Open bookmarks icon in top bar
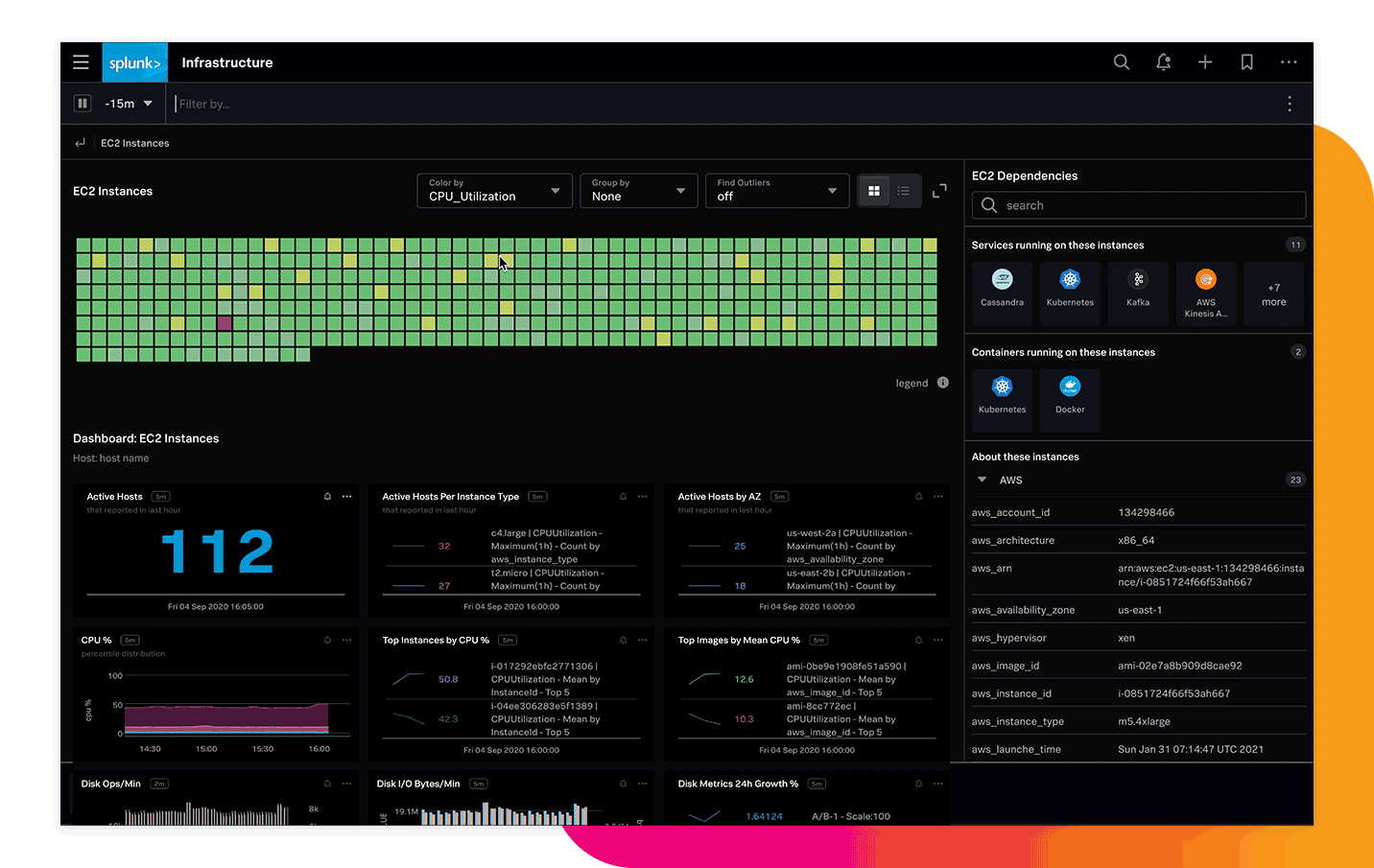 [x=1247, y=62]
